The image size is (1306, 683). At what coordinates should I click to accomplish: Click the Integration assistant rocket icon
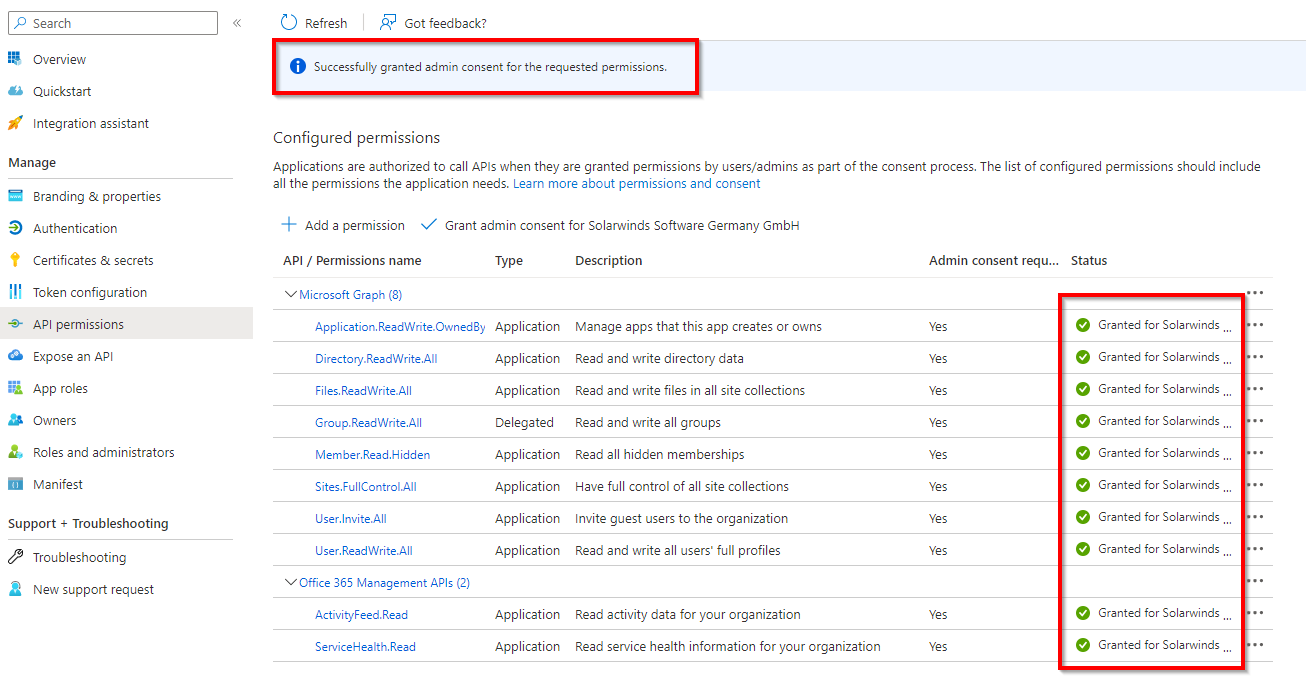point(15,123)
